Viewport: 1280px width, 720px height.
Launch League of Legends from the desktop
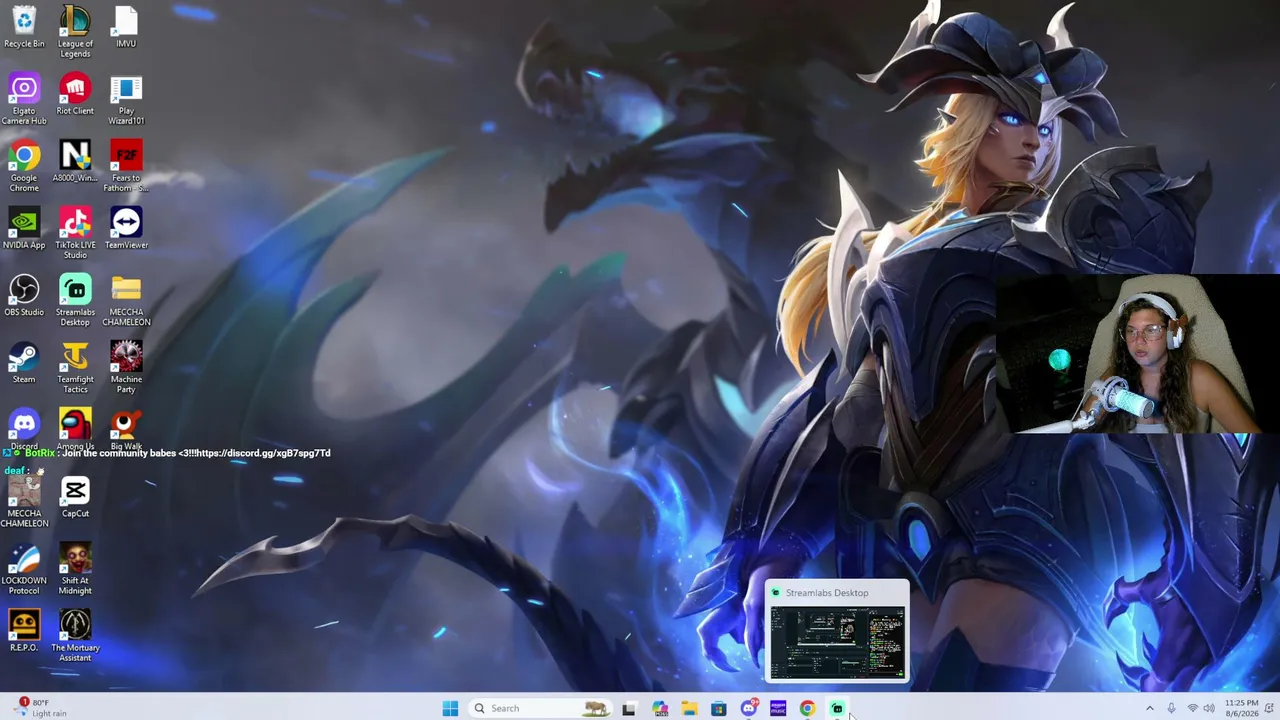[75, 31]
